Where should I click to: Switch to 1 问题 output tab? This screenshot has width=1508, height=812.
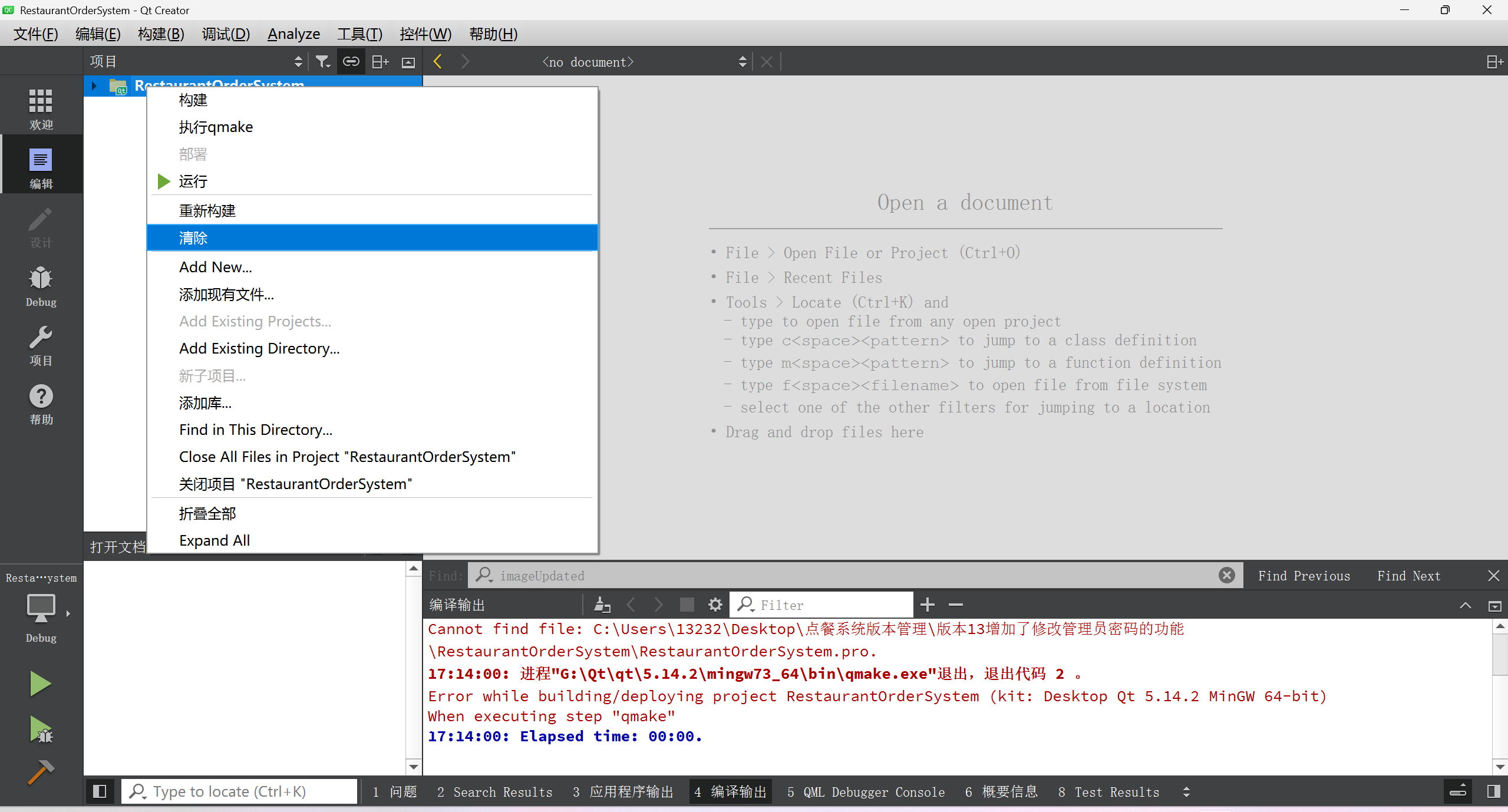tap(395, 792)
